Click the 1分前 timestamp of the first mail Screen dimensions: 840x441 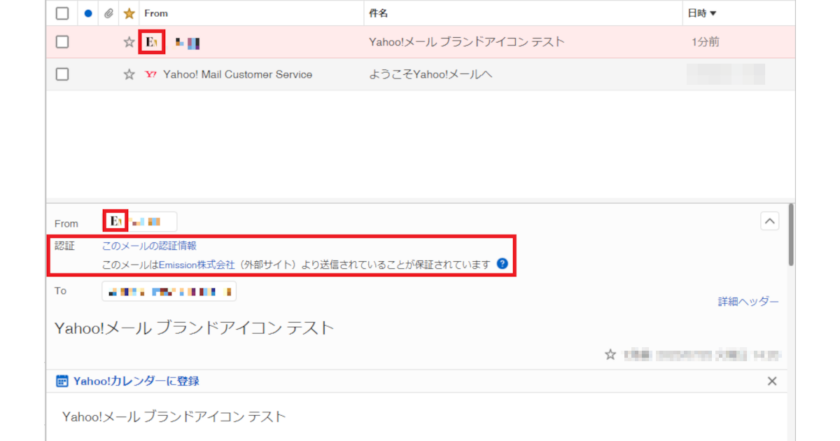click(705, 42)
